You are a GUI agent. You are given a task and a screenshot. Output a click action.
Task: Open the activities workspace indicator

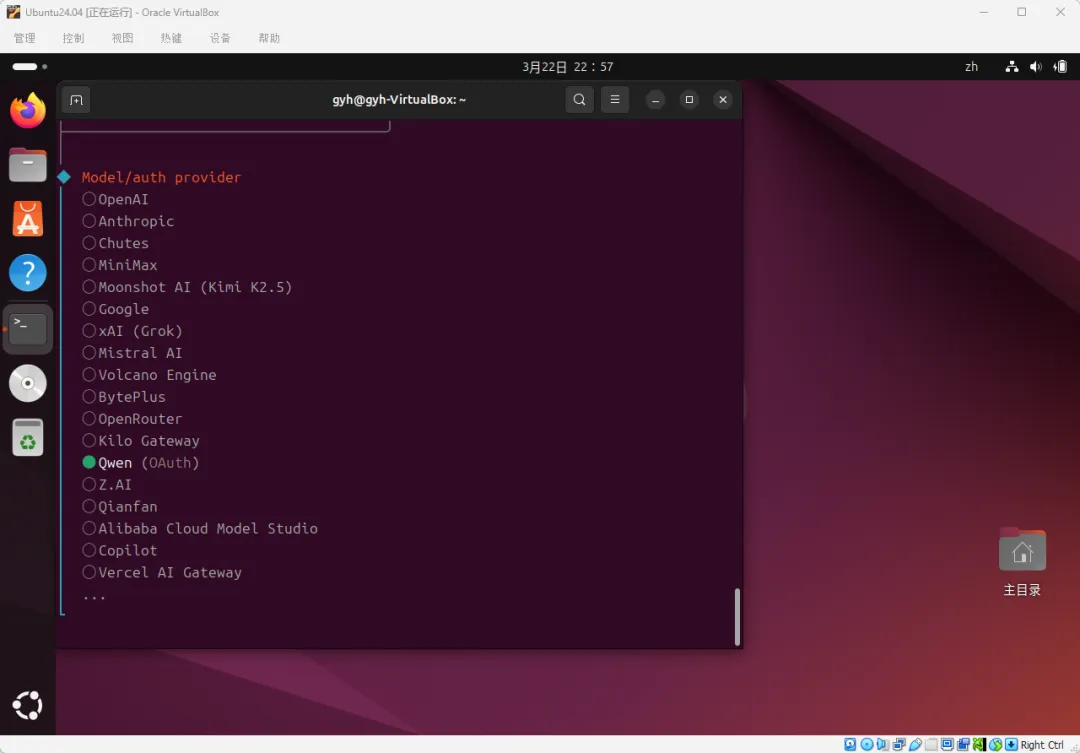tap(30, 67)
